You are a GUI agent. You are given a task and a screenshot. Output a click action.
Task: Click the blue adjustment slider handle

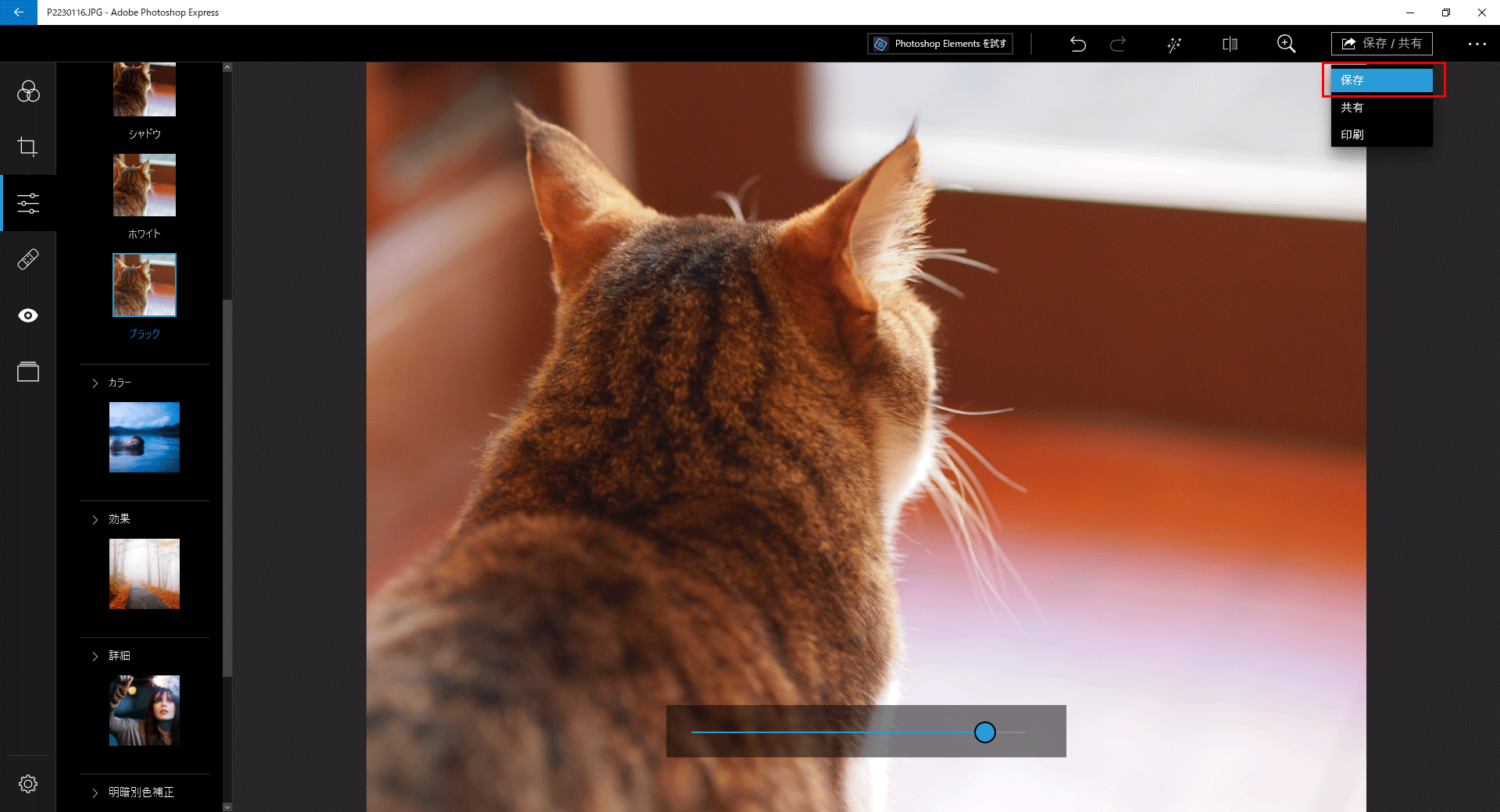tap(984, 732)
